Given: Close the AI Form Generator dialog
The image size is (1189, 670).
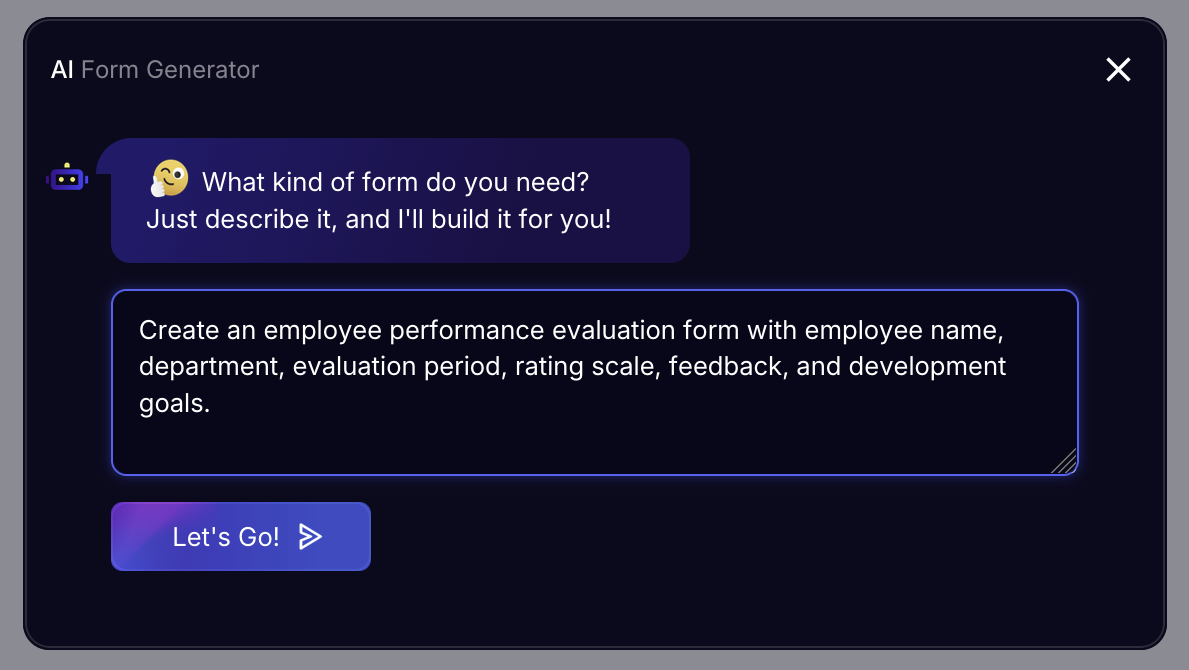Looking at the screenshot, I should [x=1117, y=69].
